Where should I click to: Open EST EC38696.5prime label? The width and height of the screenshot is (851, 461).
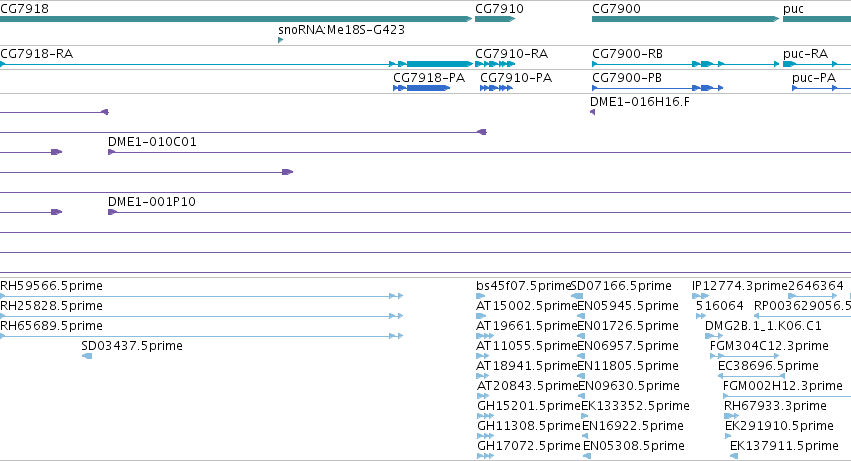tap(768, 366)
